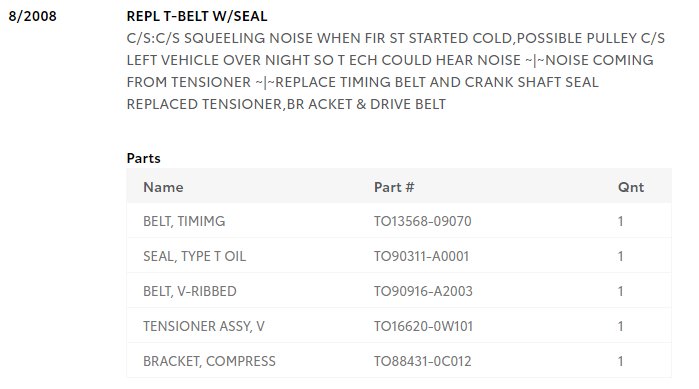Click the Part # column header
This screenshot has height=389, width=699.
[x=394, y=187]
